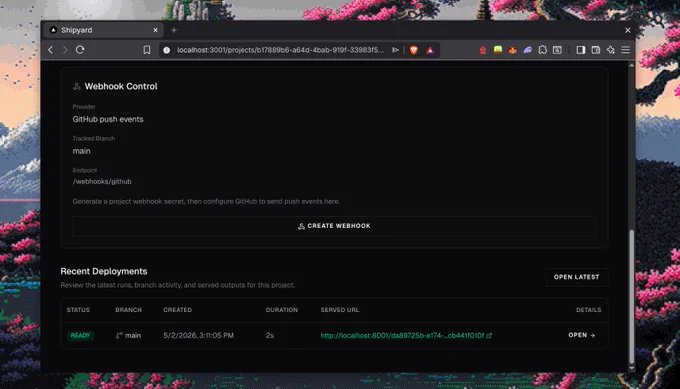This screenshot has height=389, width=680.
Task: Select the Shipyard browser tab
Action: (103, 30)
